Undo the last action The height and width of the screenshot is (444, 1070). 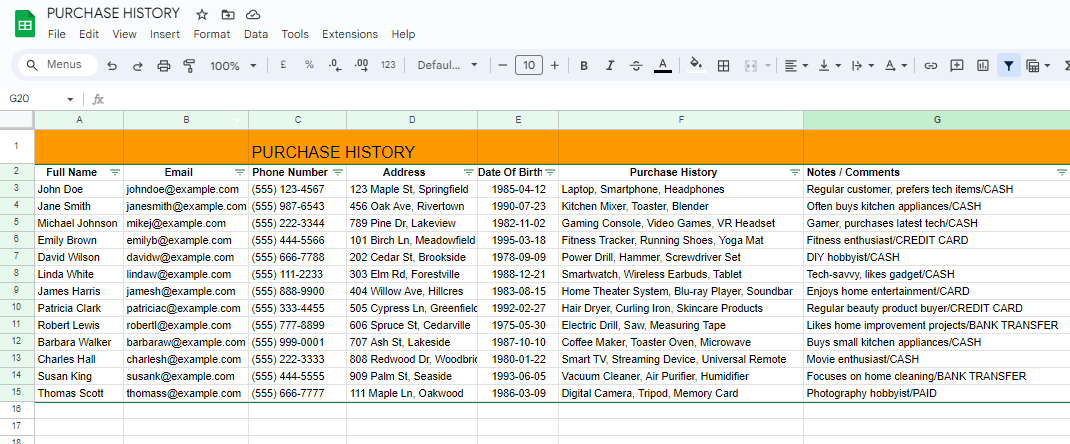tap(112, 65)
